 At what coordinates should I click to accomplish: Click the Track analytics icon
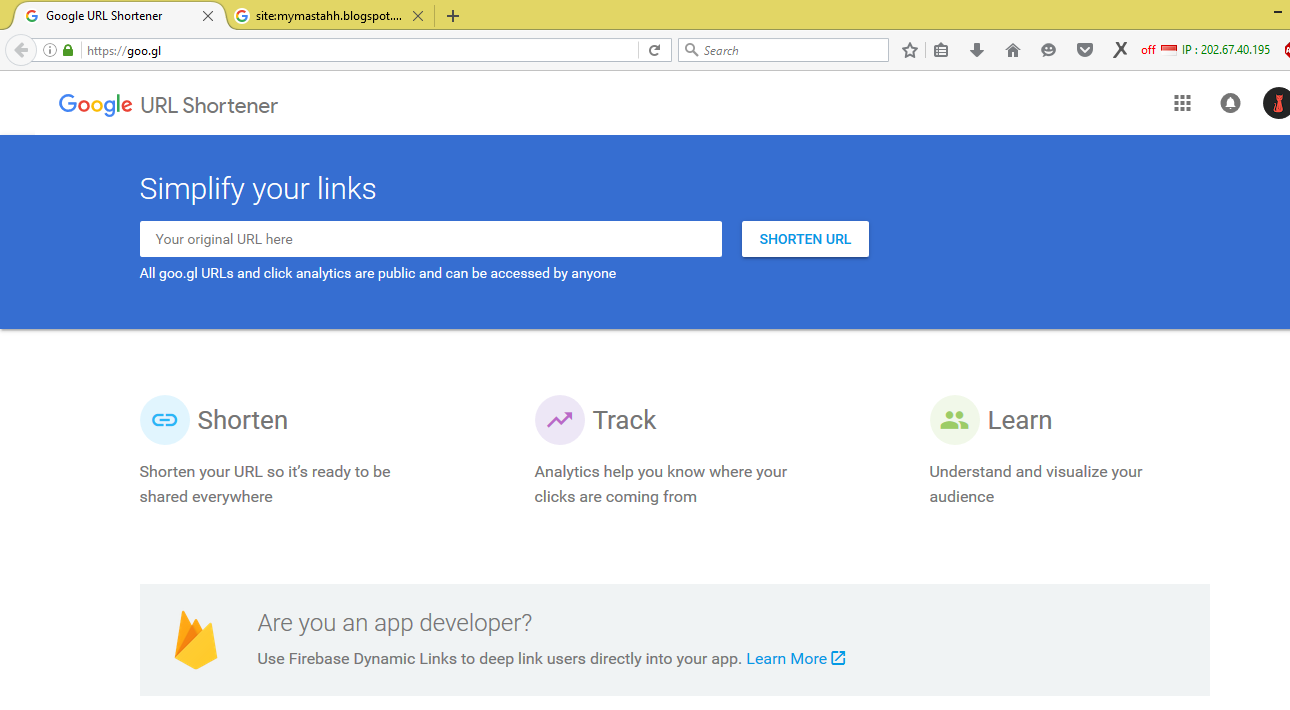[559, 420]
